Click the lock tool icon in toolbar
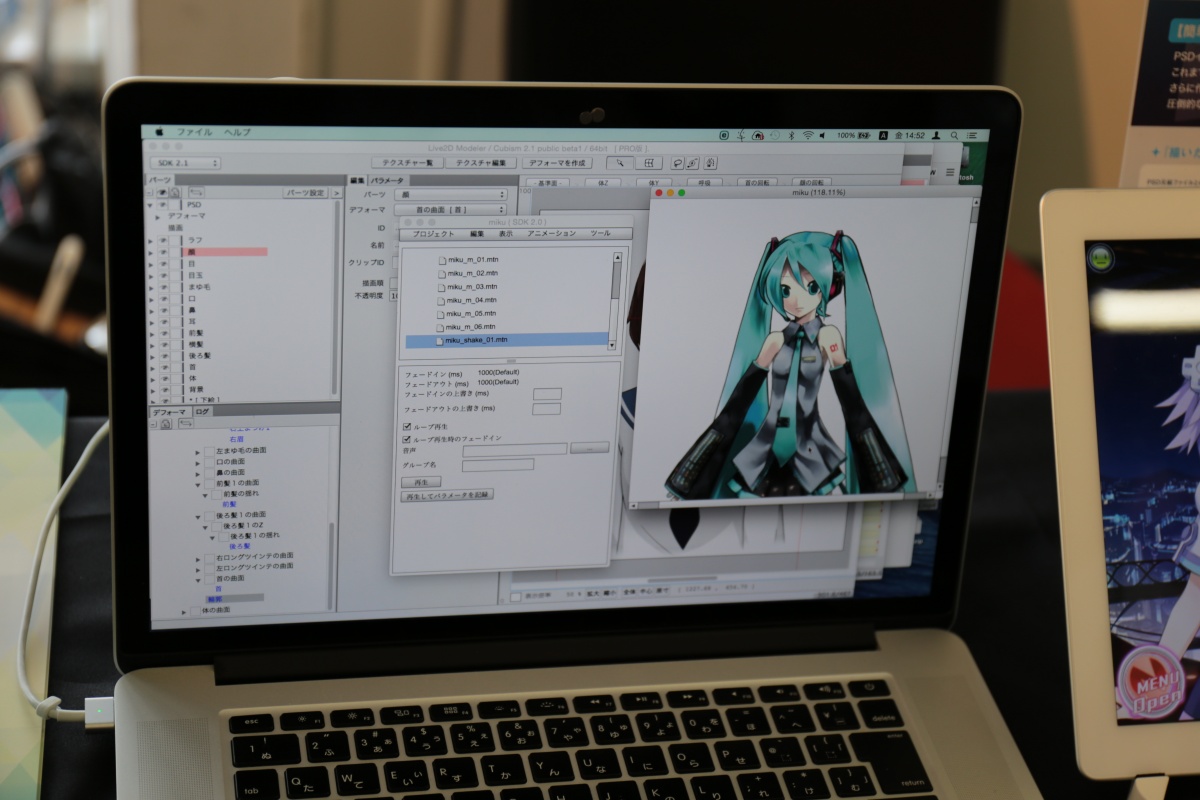 point(710,163)
